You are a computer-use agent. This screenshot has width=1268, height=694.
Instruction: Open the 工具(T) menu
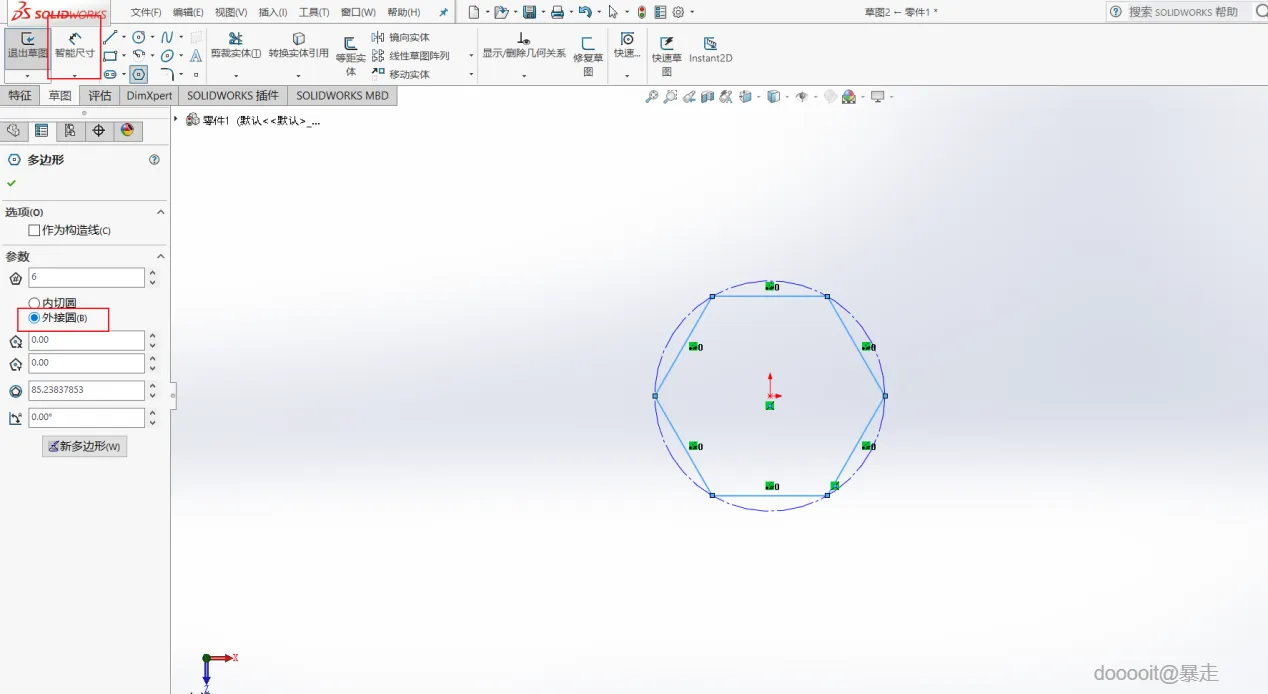click(x=314, y=12)
